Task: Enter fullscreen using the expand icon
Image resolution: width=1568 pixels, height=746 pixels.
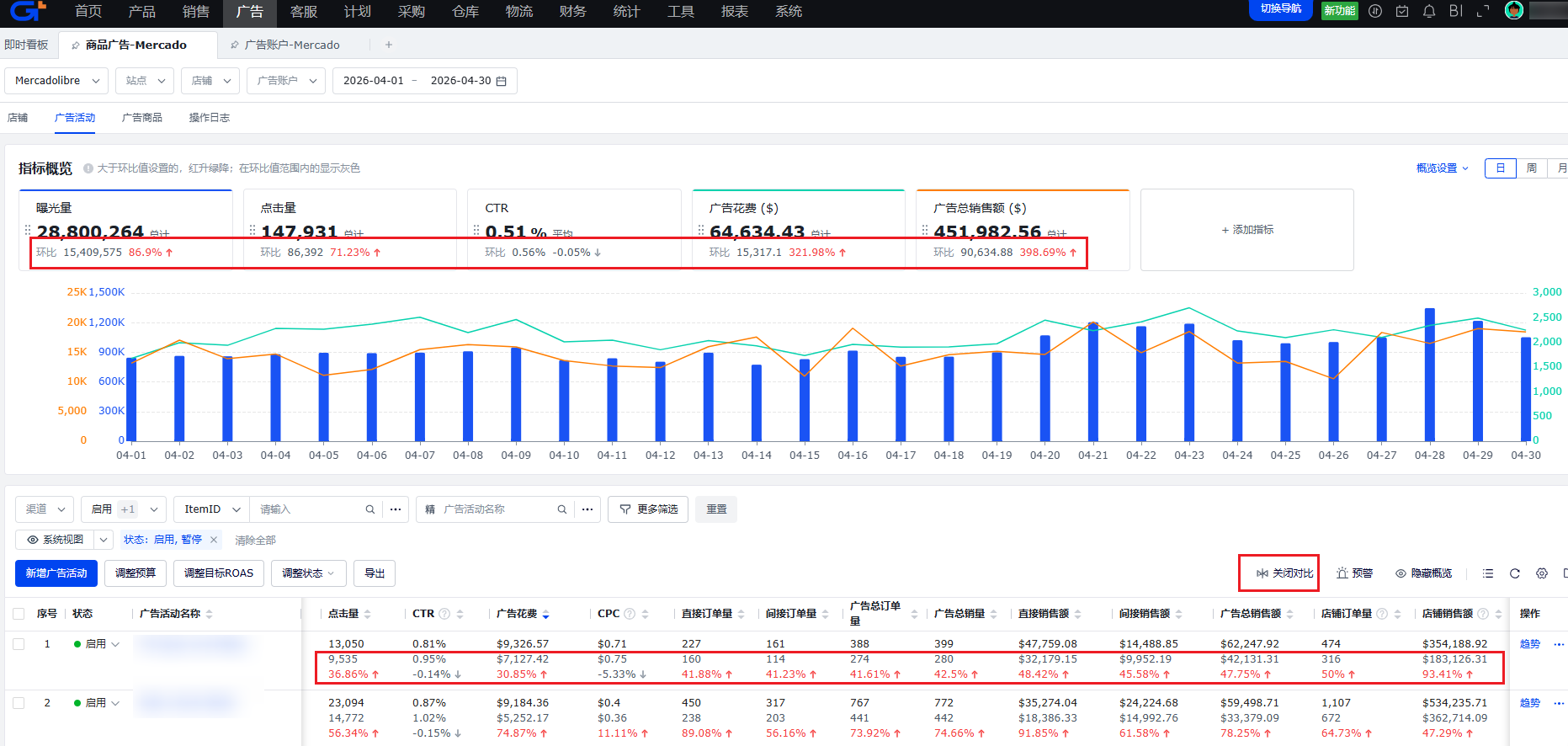Action: 1483,11
